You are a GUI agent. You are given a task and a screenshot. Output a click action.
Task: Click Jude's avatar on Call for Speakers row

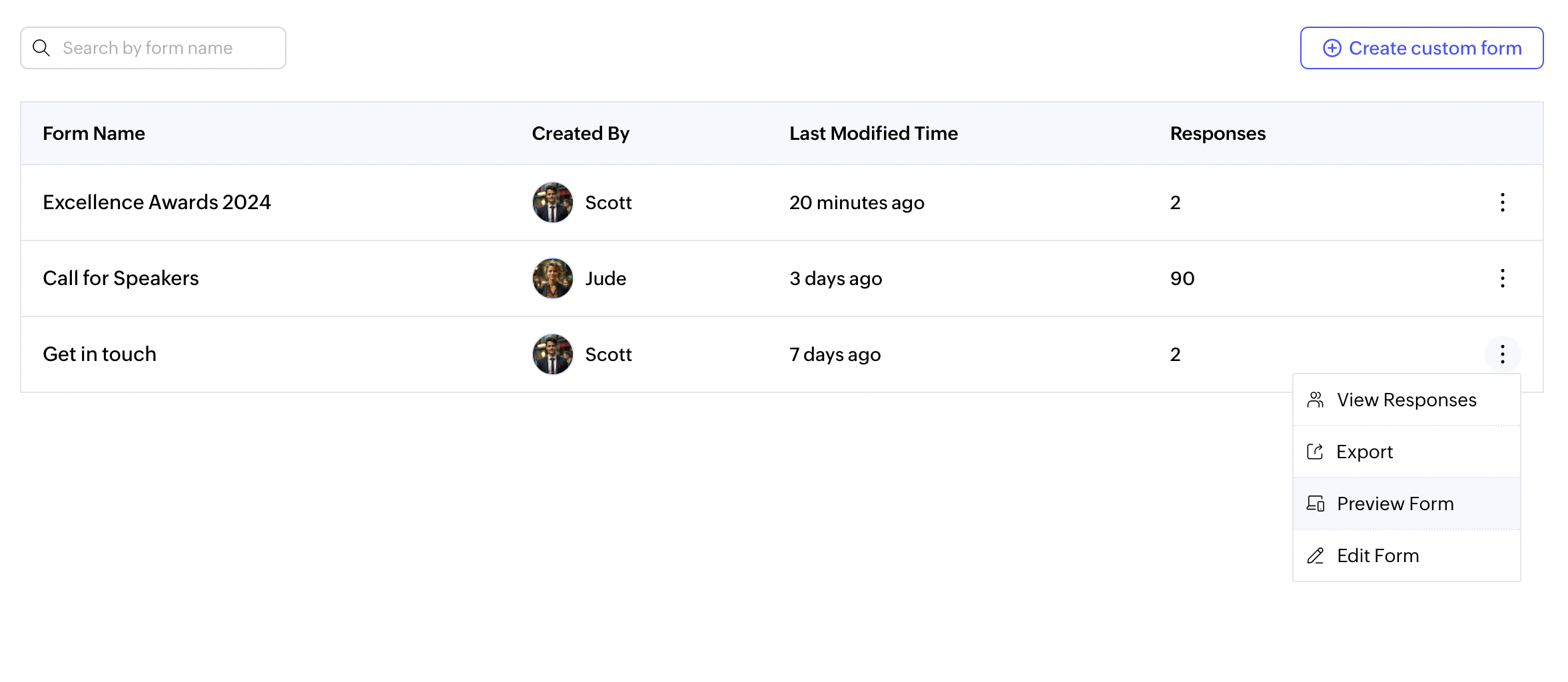point(552,278)
